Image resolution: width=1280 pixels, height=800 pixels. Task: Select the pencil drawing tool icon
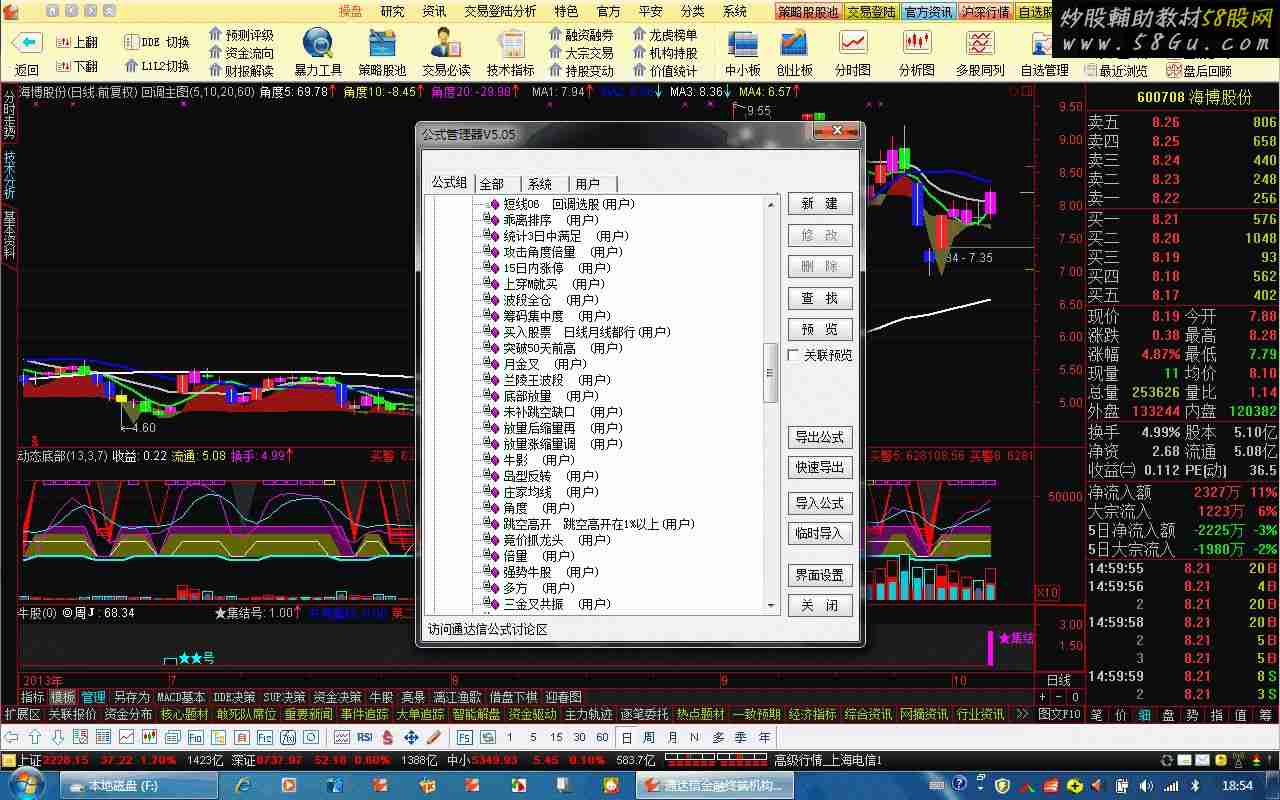pyautogui.click(x=433, y=737)
